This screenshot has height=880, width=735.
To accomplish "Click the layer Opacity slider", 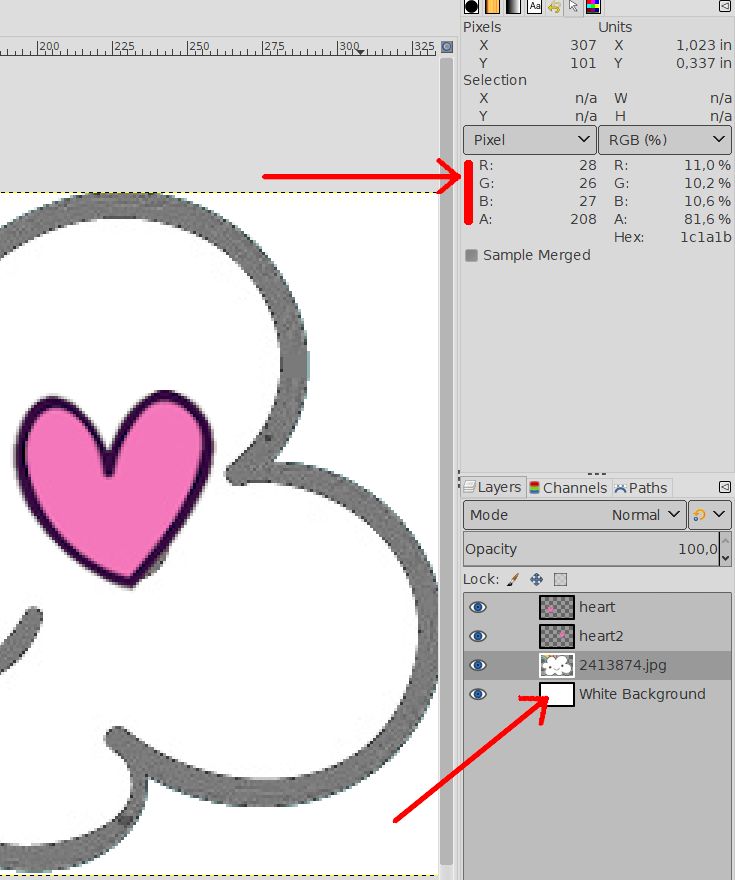I will (x=591, y=549).
